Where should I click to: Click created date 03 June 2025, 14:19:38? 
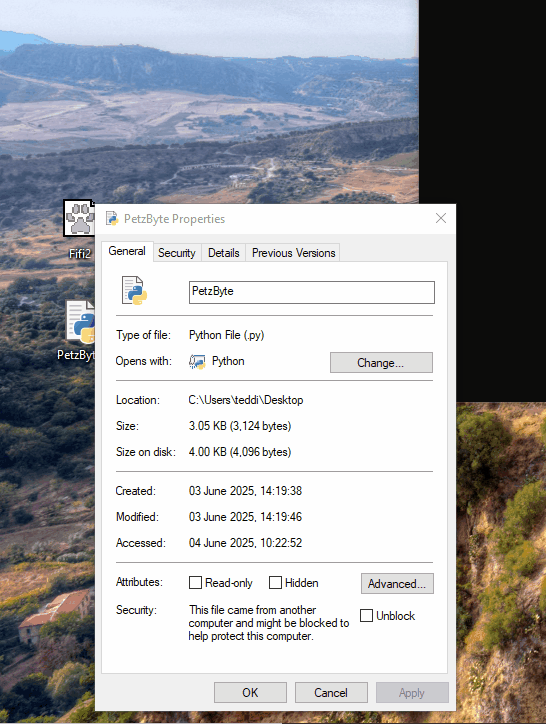(245, 491)
